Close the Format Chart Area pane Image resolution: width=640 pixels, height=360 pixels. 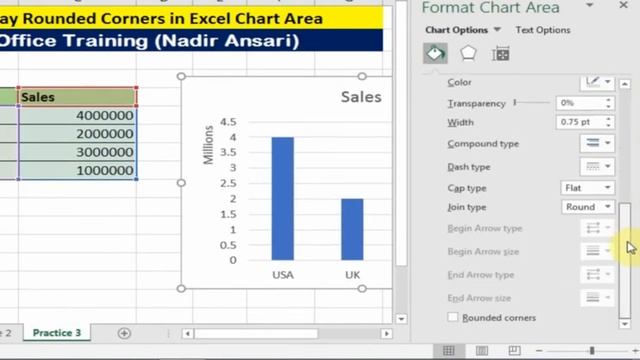tap(623, 5)
